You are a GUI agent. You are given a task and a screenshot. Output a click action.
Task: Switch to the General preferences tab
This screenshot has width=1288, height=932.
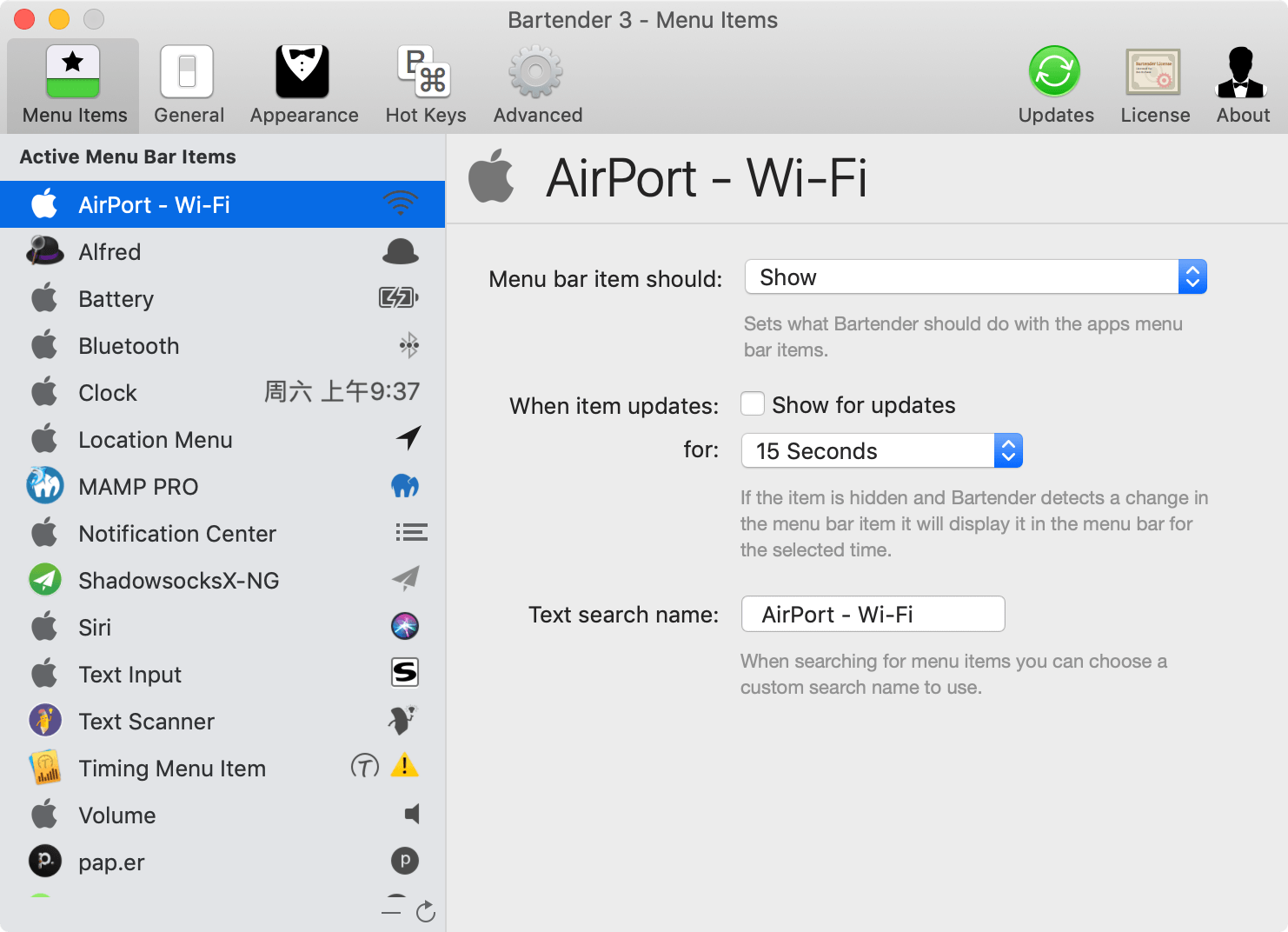[x=189, y=85]
